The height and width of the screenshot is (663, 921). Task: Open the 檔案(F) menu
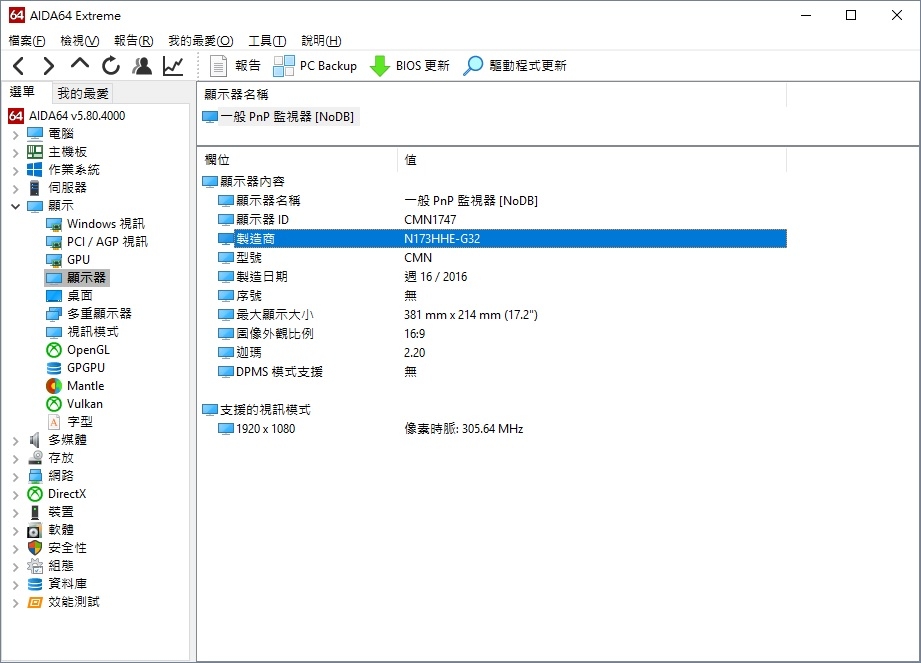27,41
